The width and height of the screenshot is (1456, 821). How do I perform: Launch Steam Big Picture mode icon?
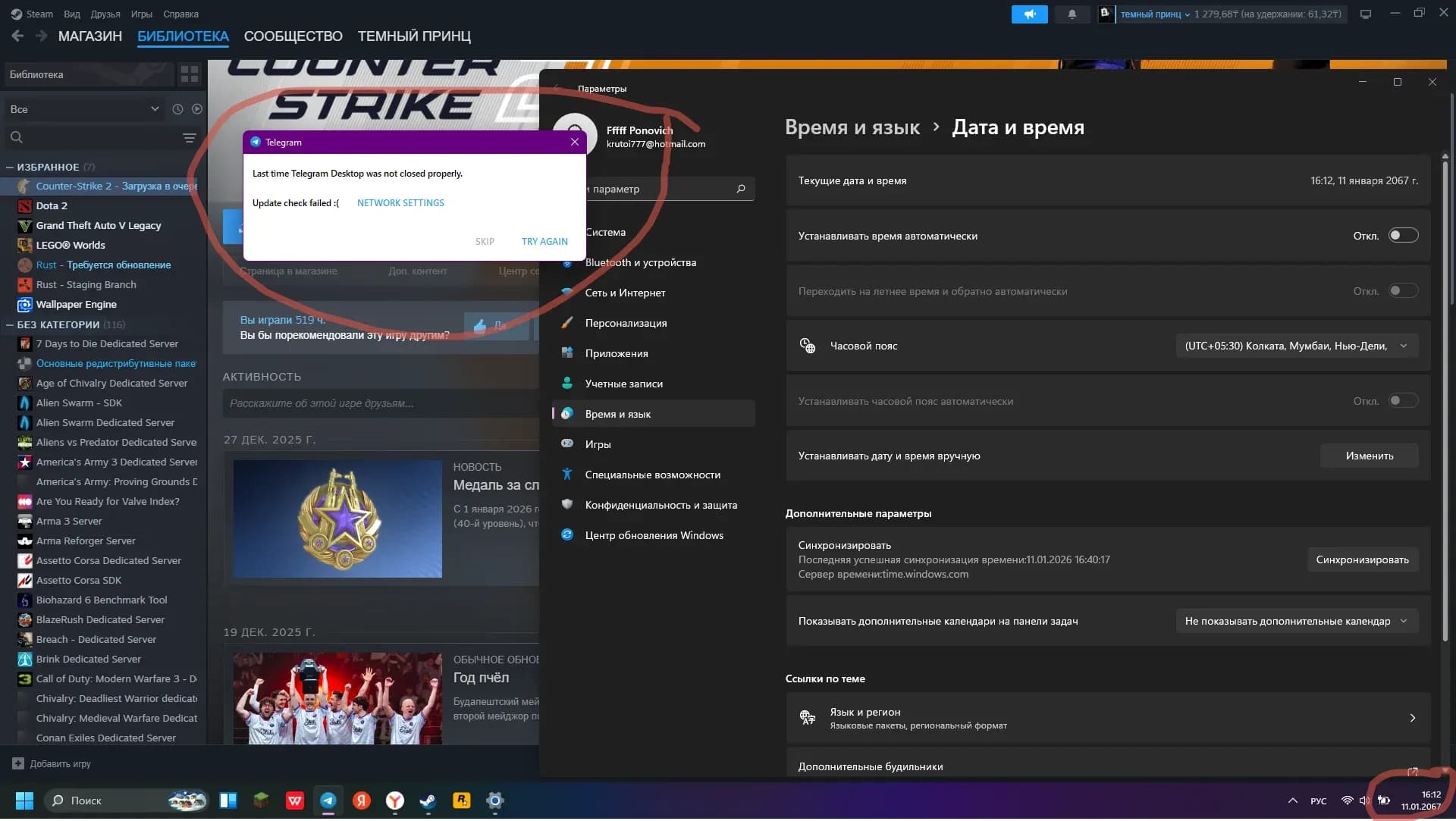pos(1366,14)
